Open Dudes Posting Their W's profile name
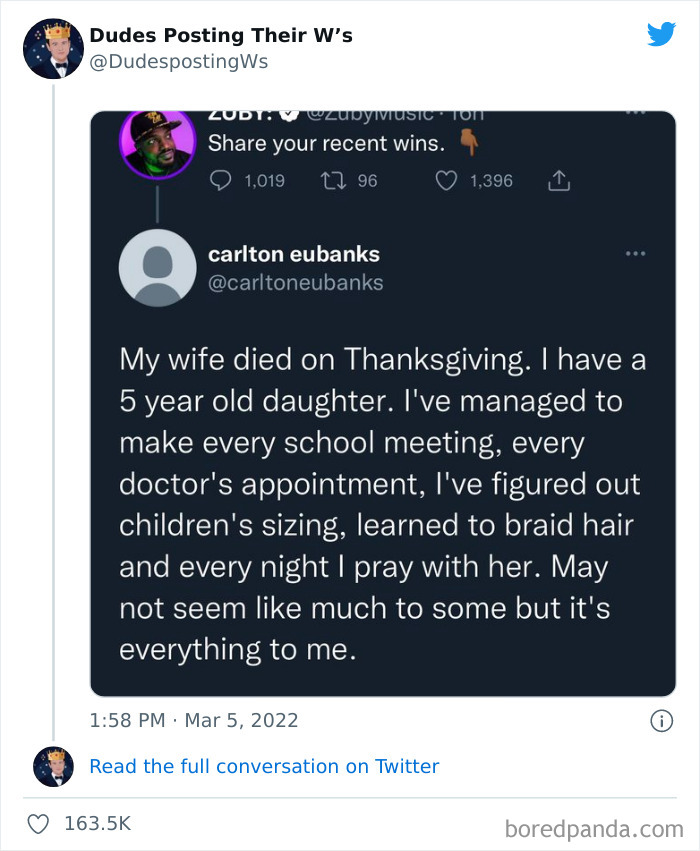 (x=220, y=34)
